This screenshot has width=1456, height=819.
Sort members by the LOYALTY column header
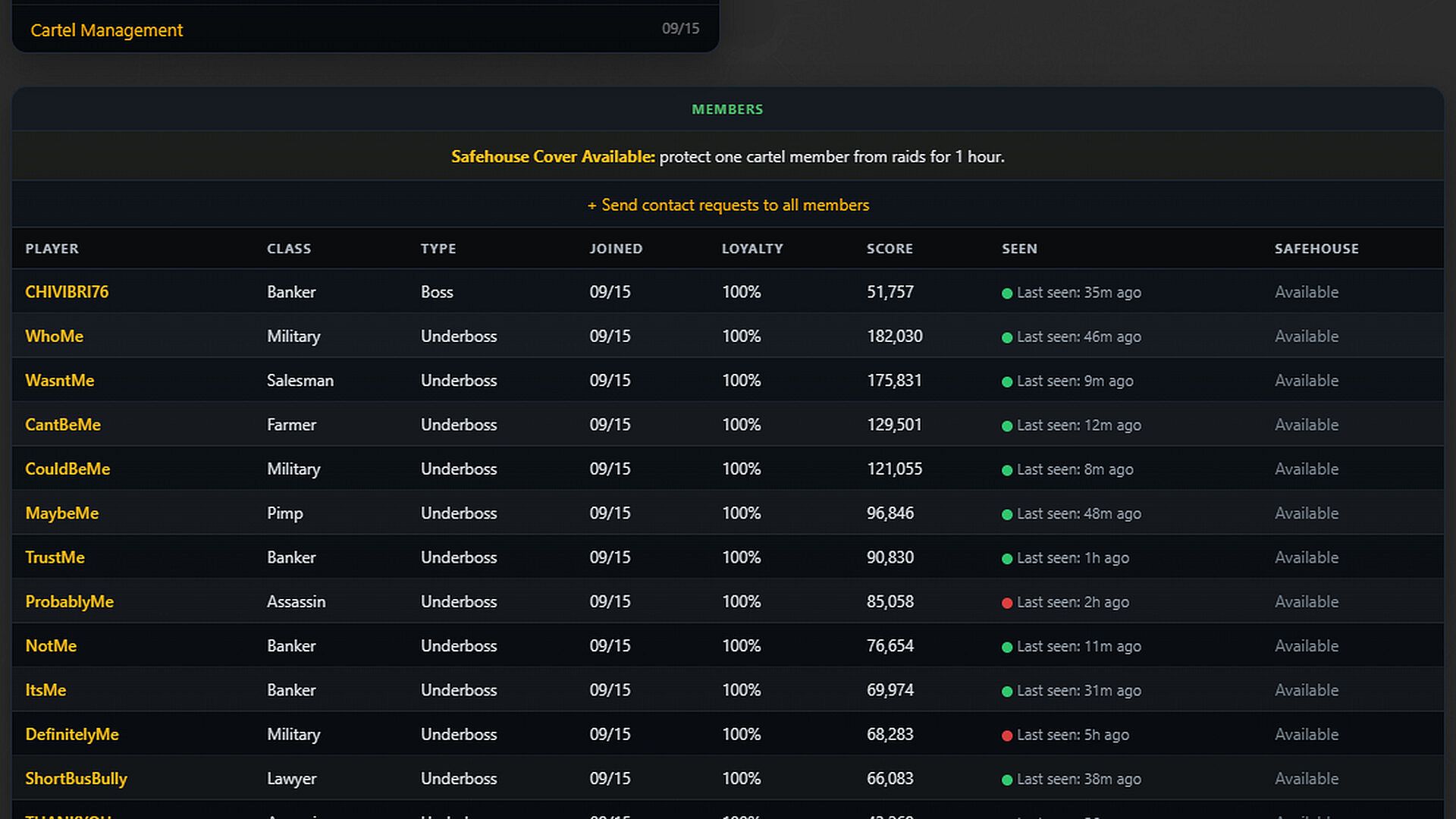pos(752,249)
